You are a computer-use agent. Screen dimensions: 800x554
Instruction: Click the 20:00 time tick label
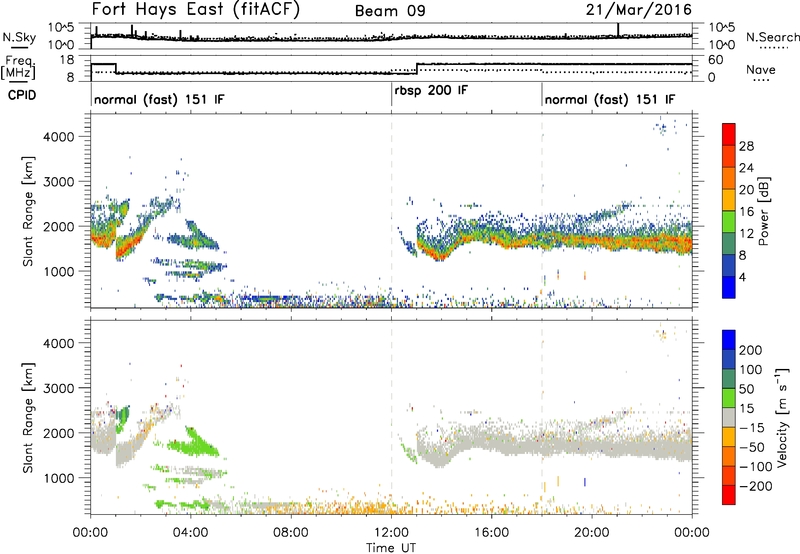592,533
